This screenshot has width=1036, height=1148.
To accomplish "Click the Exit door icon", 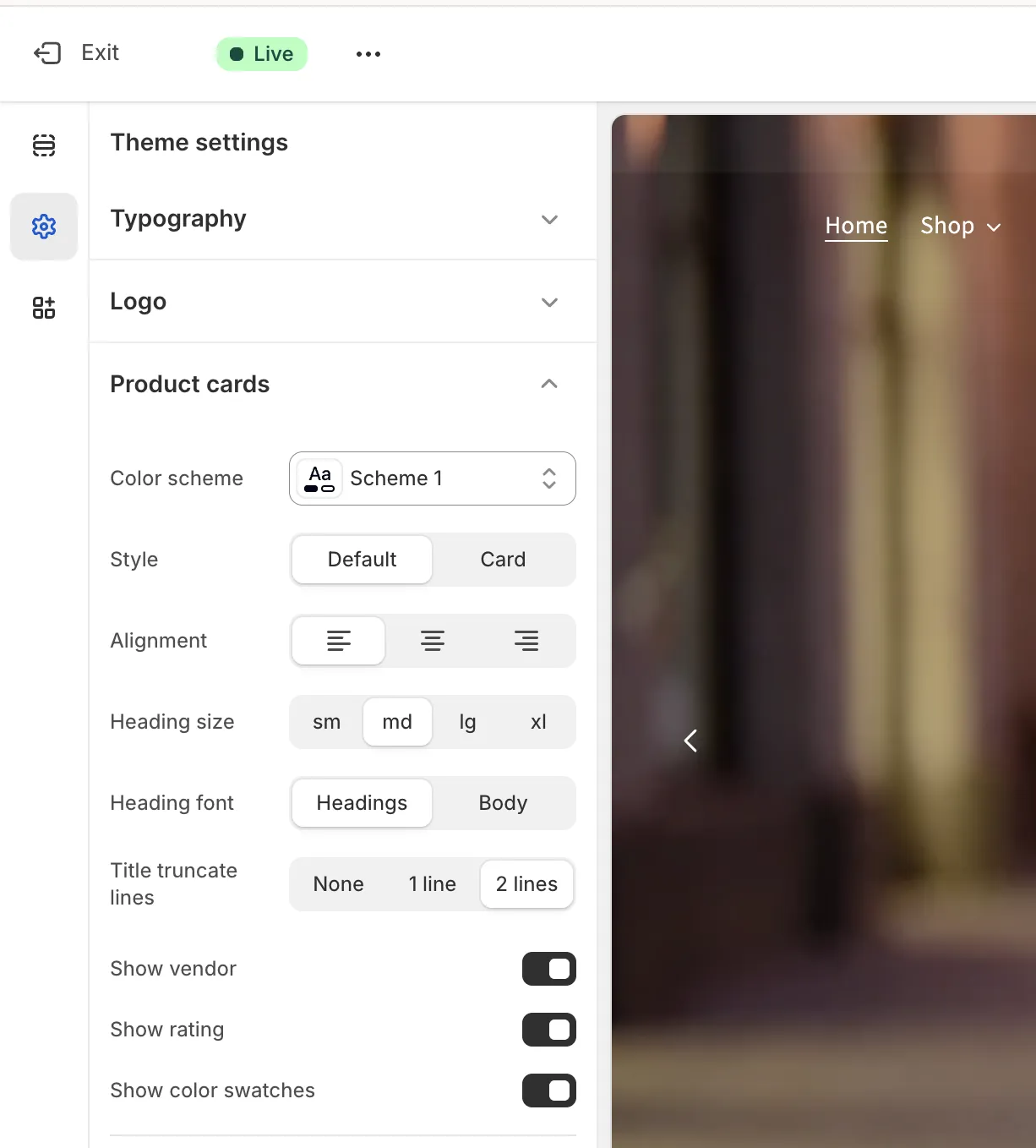I will coord(48,52).
